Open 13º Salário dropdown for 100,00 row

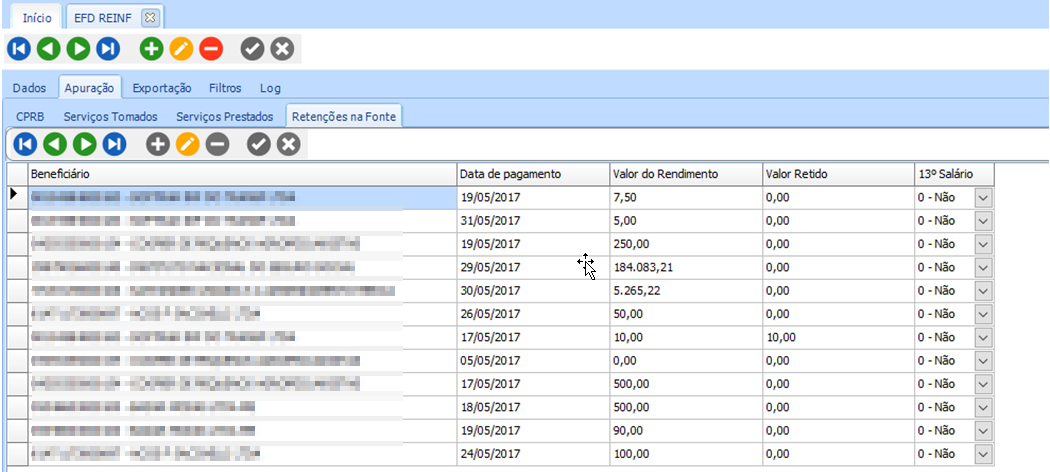[x=983, y=454]
